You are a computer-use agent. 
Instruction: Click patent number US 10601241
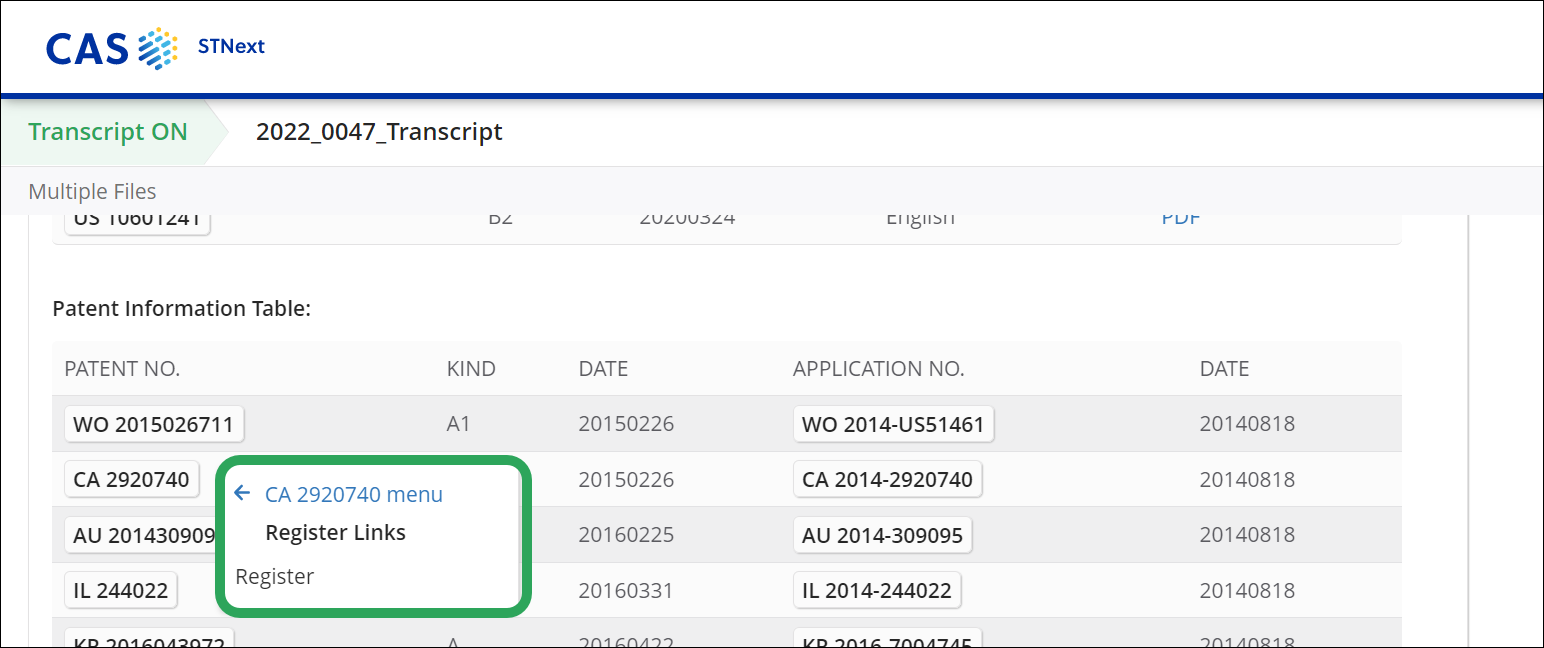point(137,221)
